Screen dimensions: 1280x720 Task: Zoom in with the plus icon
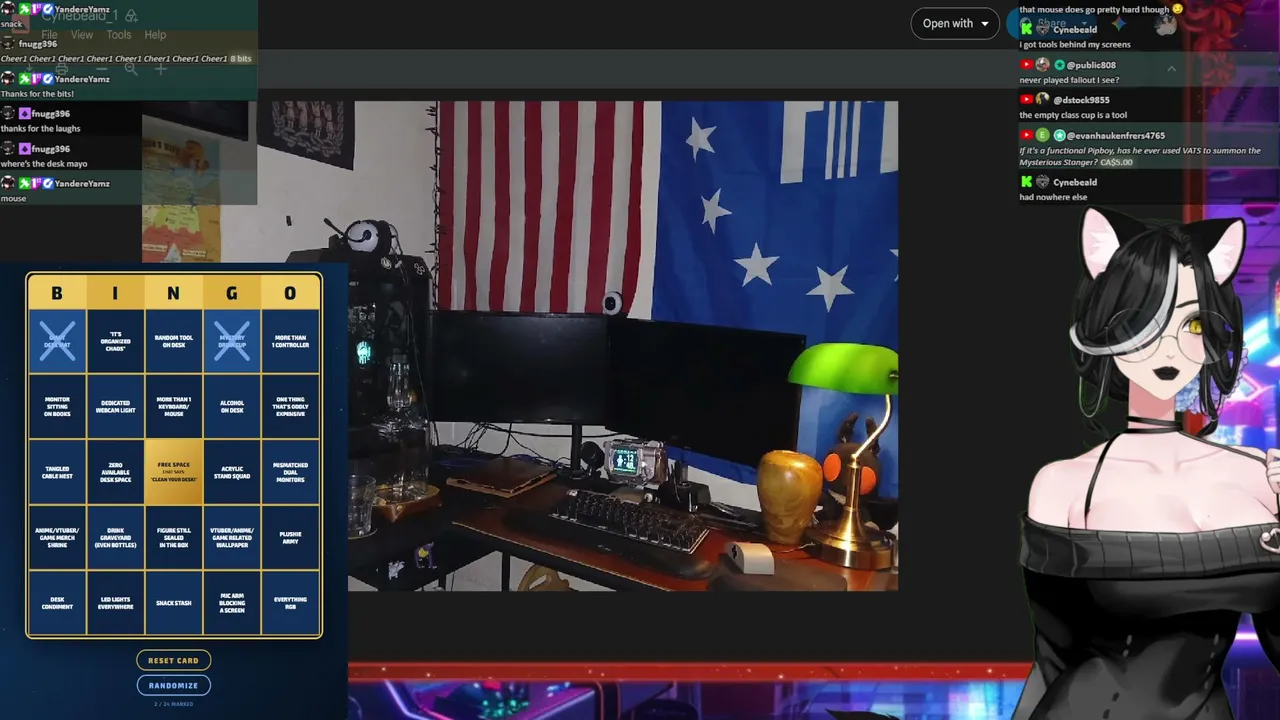coord(160,69)
